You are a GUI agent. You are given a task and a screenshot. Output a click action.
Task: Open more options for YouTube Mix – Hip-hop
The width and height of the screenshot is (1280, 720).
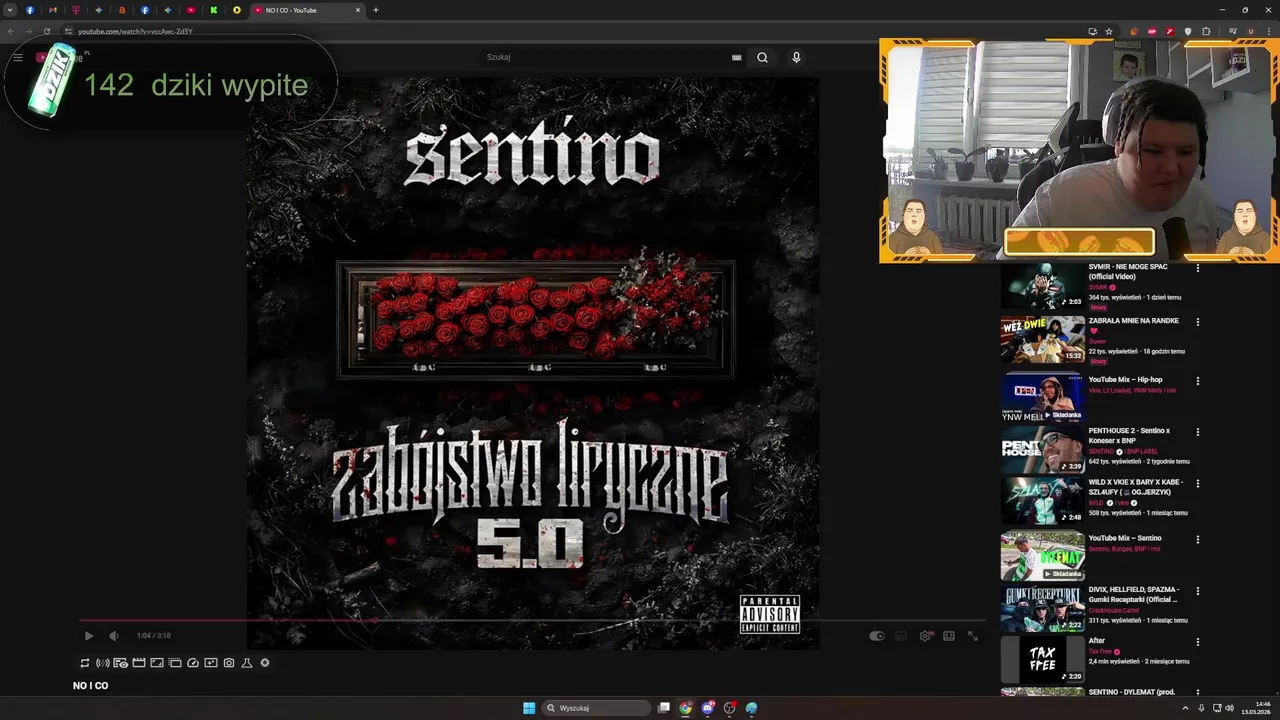1197,381
